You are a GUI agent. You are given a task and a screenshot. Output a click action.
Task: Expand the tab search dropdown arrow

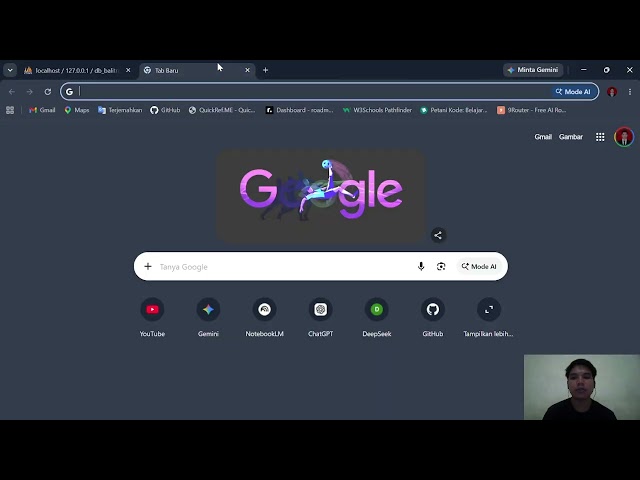[10, 70]
